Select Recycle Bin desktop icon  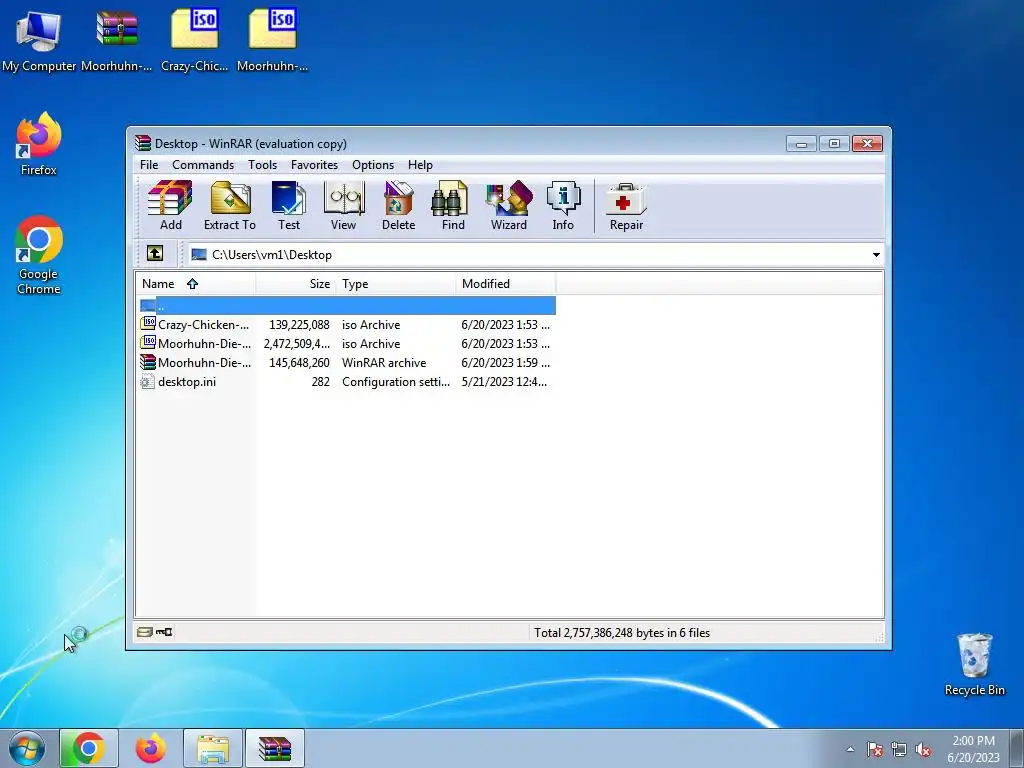point(974,664)
